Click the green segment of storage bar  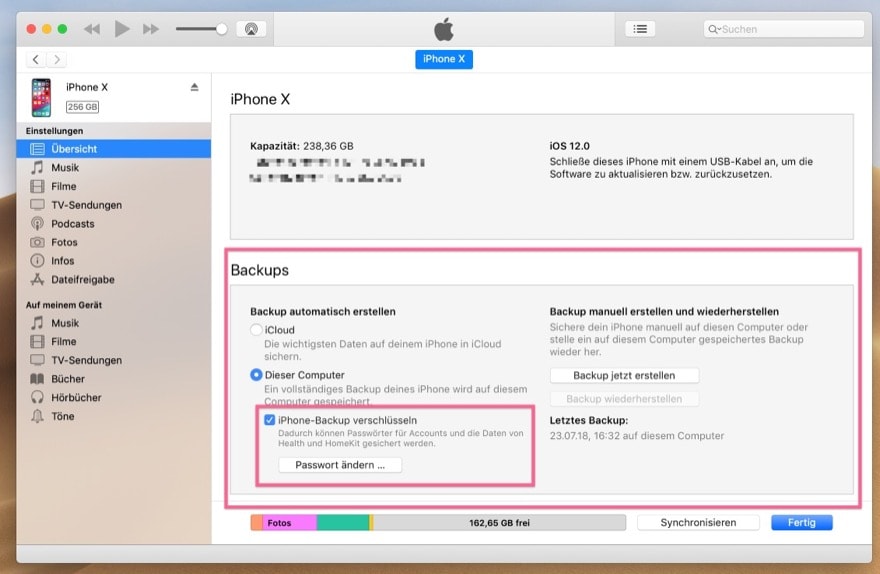click(343, 522)
